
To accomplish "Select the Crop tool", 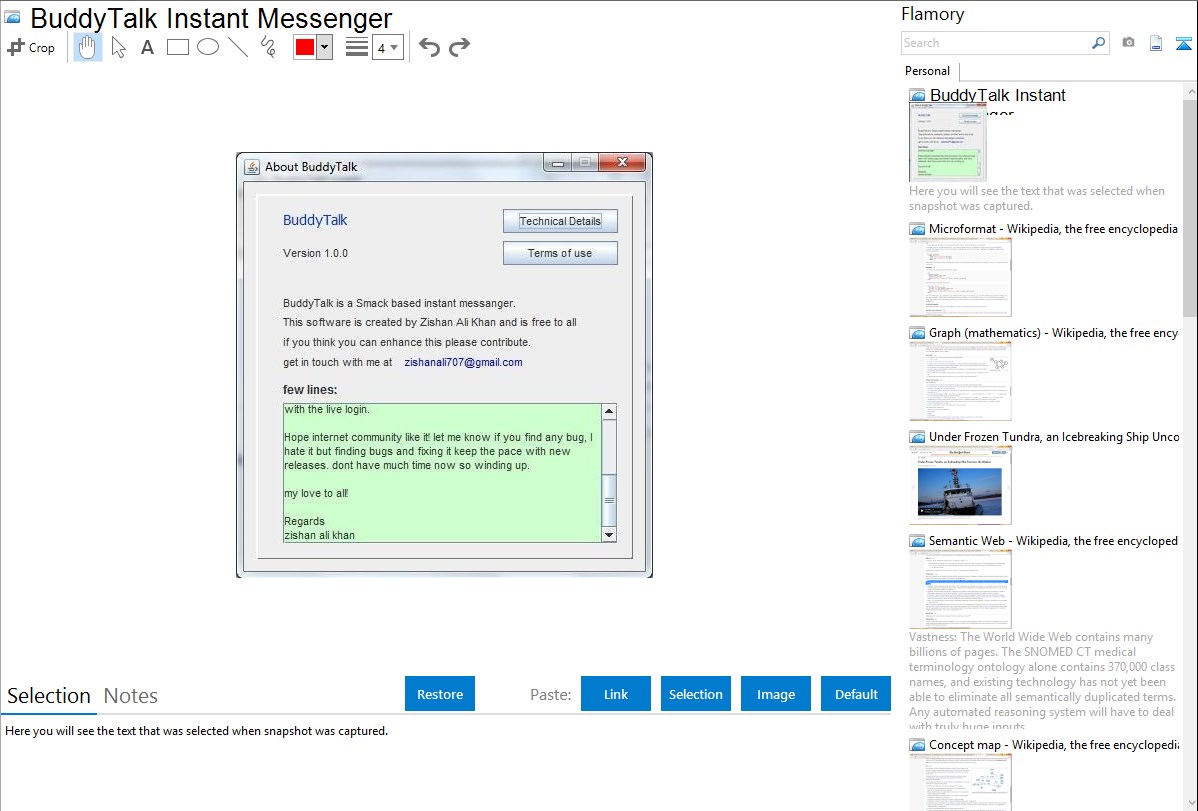I will pyautogui.click(x=31, y=47).
